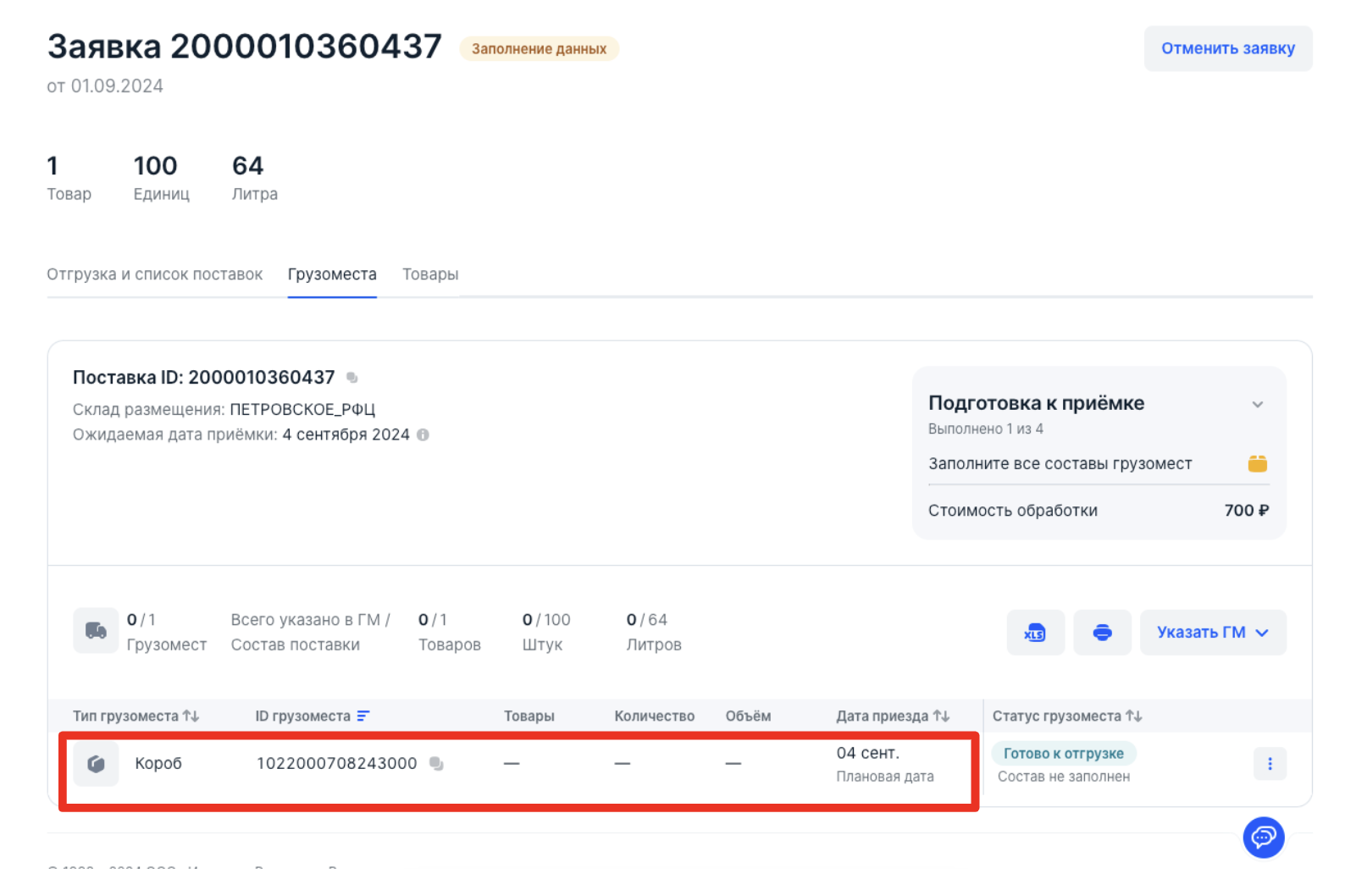This screenshot has width=1345, height=896.
Task: Copy the Поставка ID with the copy icon
Action: pos(352,378)
